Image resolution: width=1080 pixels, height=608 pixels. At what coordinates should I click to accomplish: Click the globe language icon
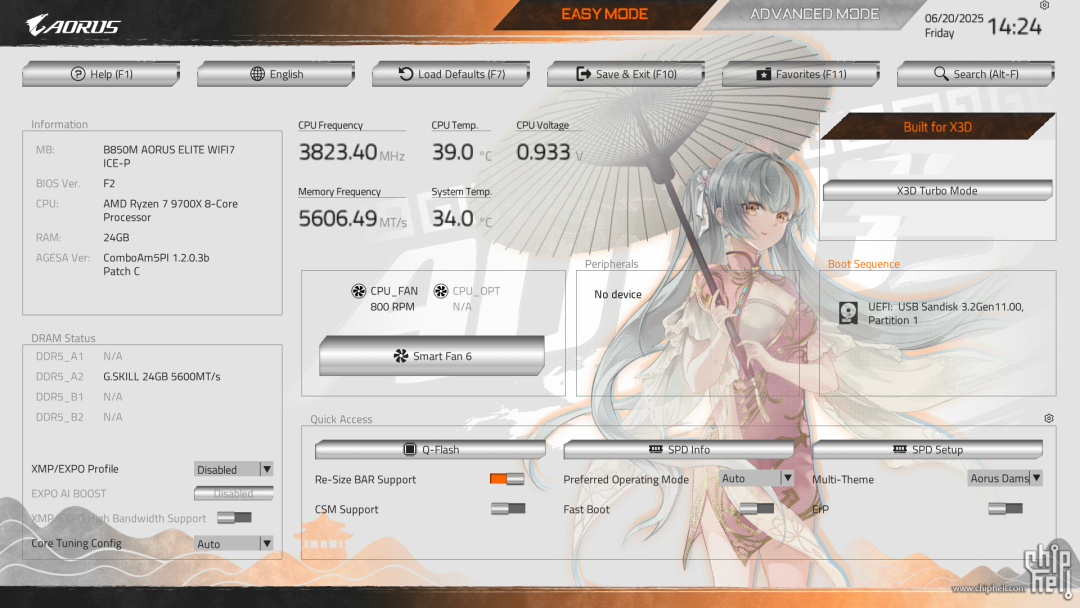[x=257, y=74]
